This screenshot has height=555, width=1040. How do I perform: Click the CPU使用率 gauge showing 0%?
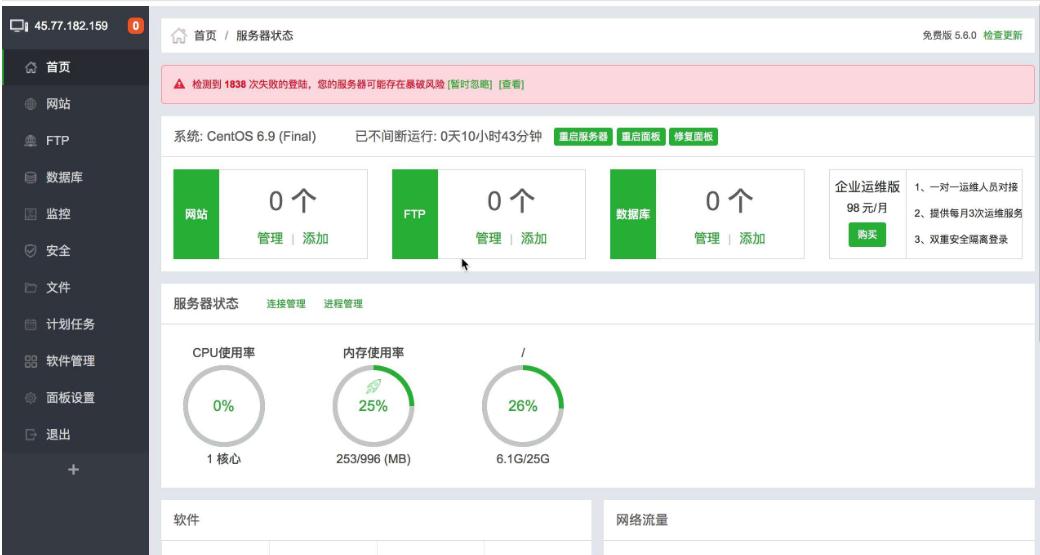click(224, 406)
